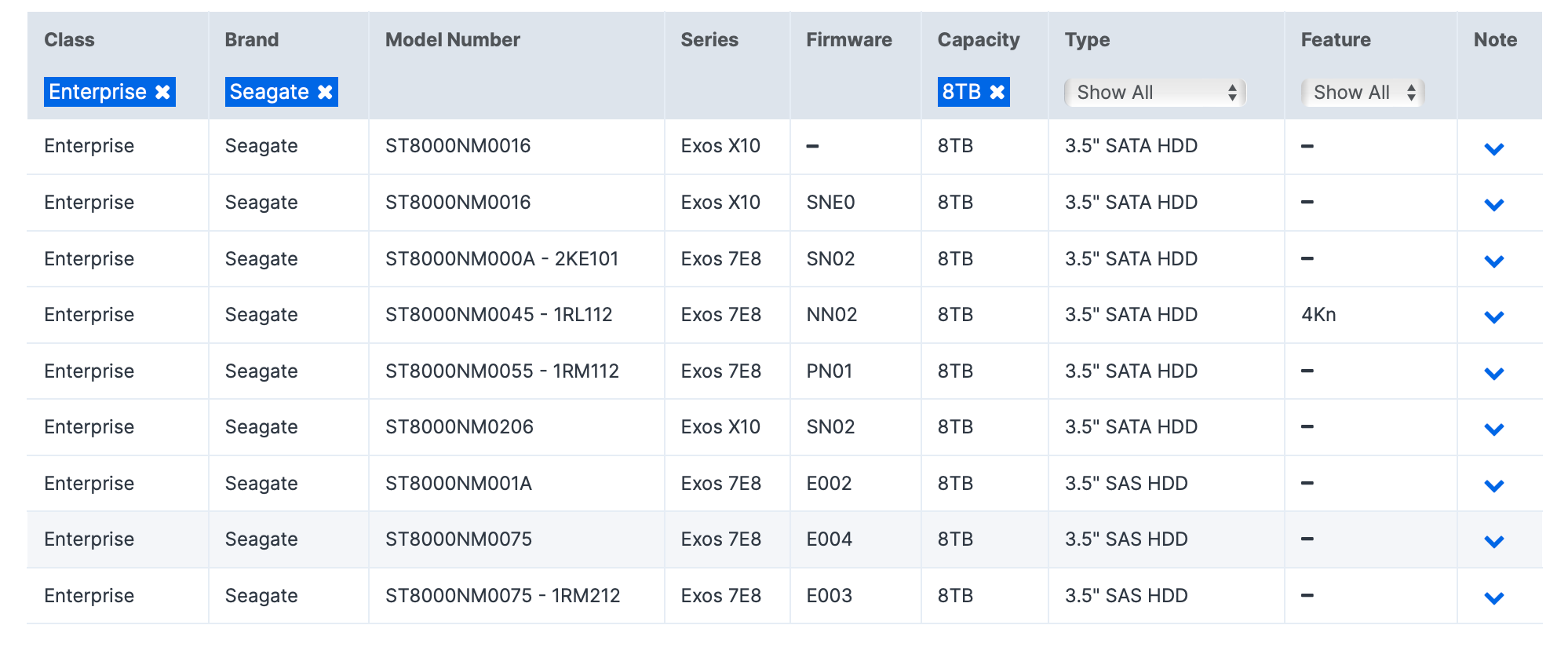Click the Model Number column header
Screen dimensions: 1568x658
click(453, 40)
